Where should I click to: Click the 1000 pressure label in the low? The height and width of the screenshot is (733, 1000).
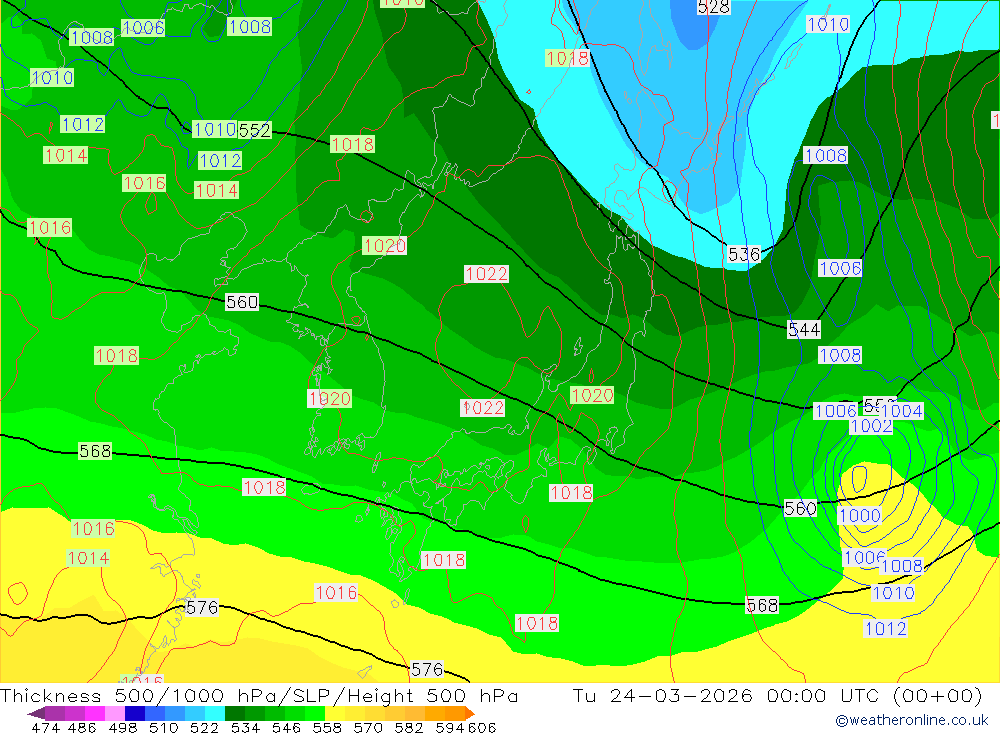pyautogui.click(x=860, y=515)
